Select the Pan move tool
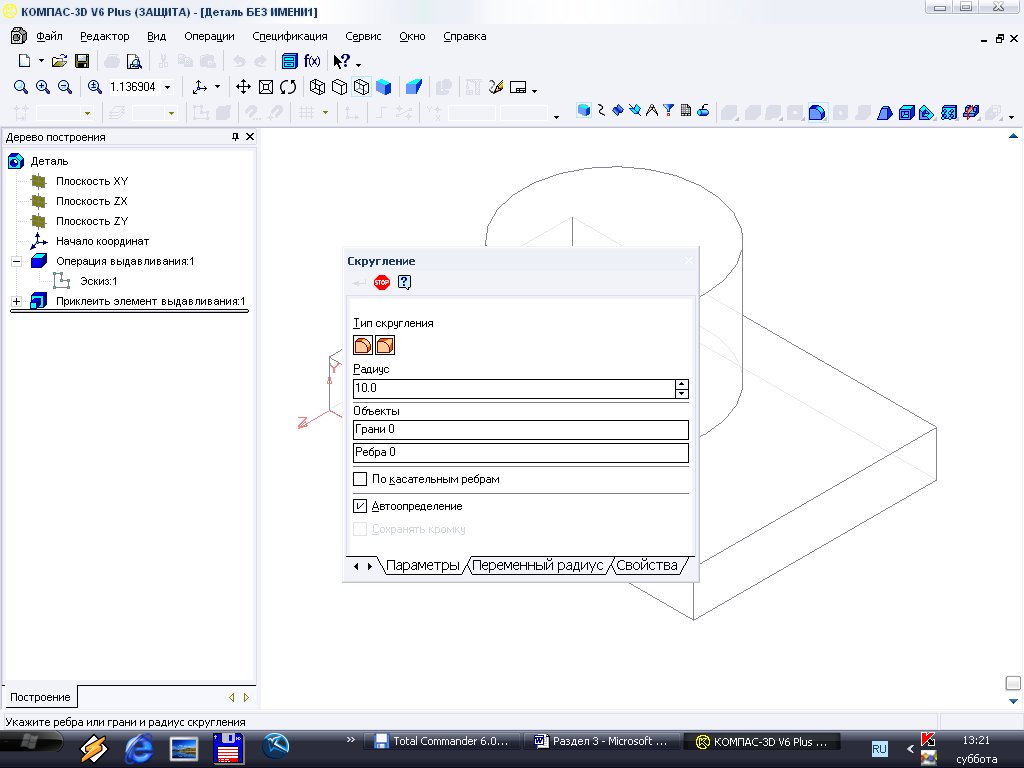Viewport: 1024px width, 768px height. tap(244, 87)
